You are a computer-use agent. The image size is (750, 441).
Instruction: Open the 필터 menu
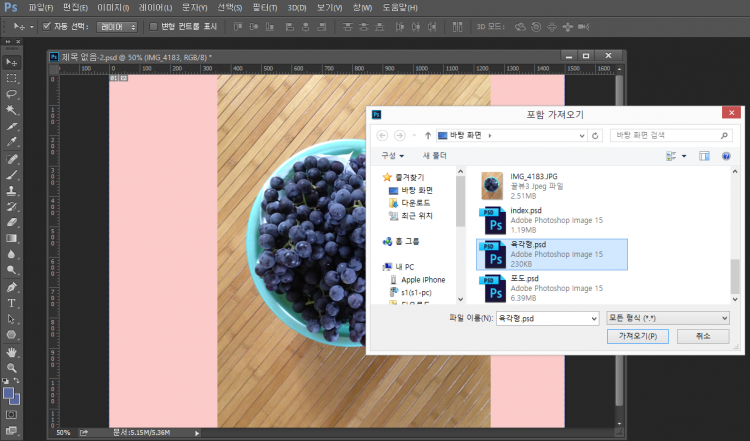pyautogui.click(x=264, y=8)
